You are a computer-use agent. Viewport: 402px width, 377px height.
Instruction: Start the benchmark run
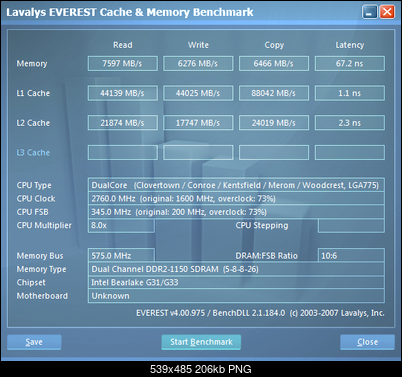click(201, 342)
